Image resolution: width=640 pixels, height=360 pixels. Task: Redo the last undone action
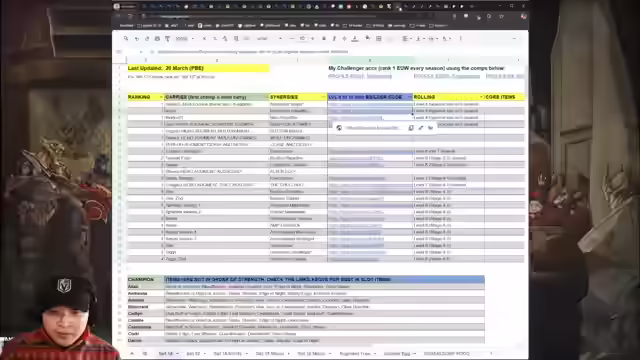pyautogui.click(x=147, y=38)
